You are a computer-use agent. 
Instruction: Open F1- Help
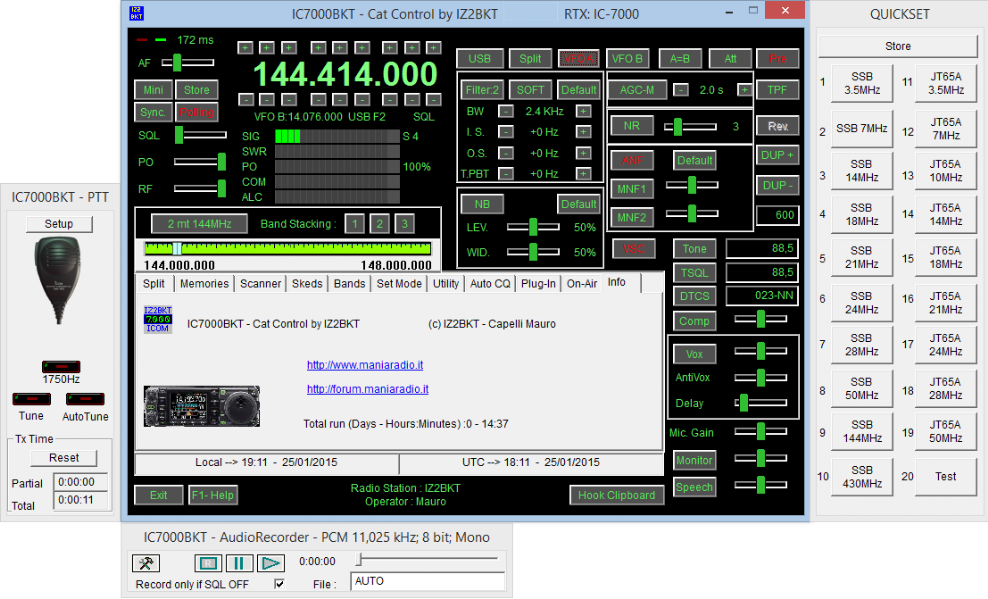(x=213, y=495)
